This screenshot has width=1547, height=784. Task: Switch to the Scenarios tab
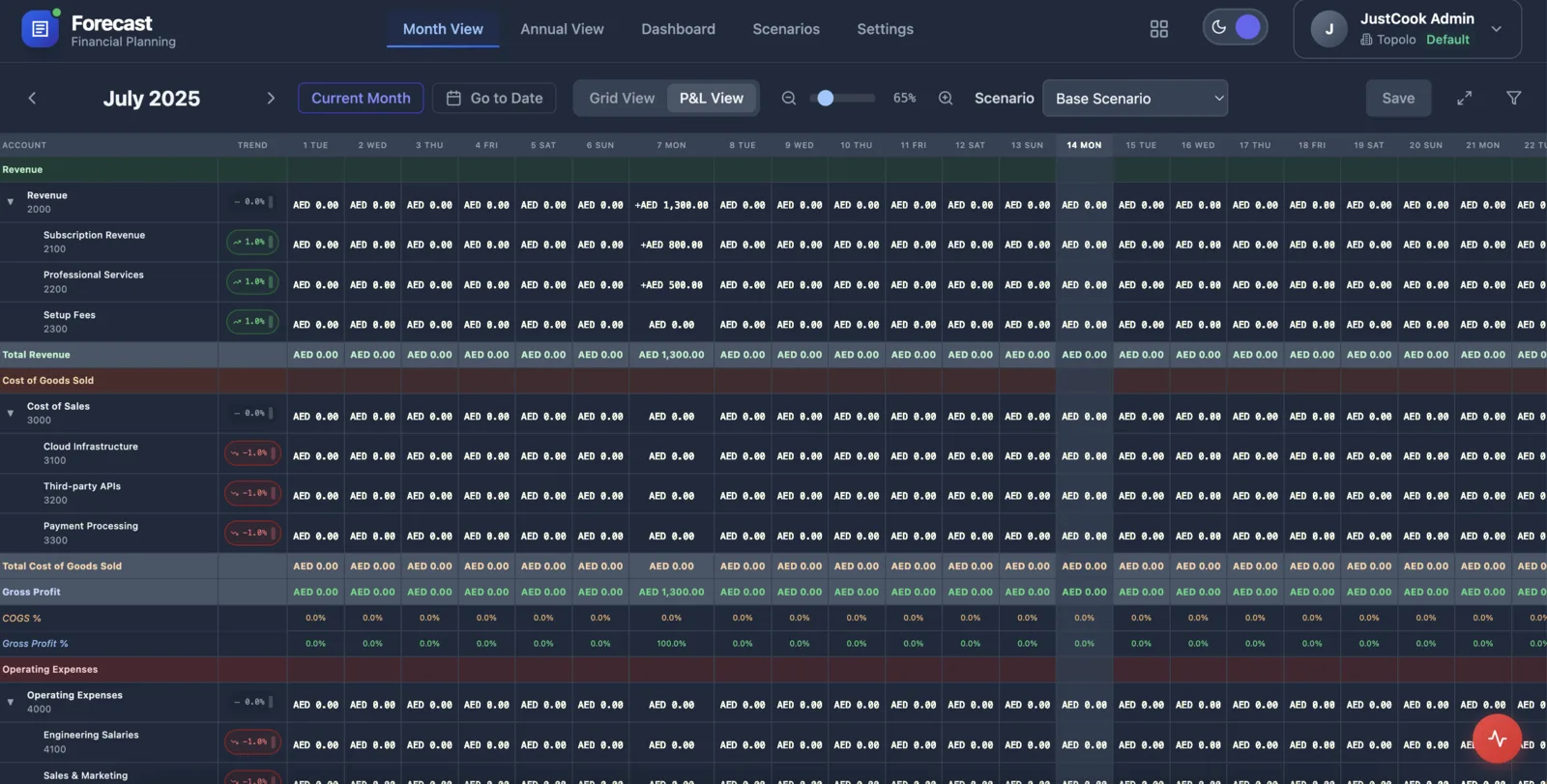785,29
